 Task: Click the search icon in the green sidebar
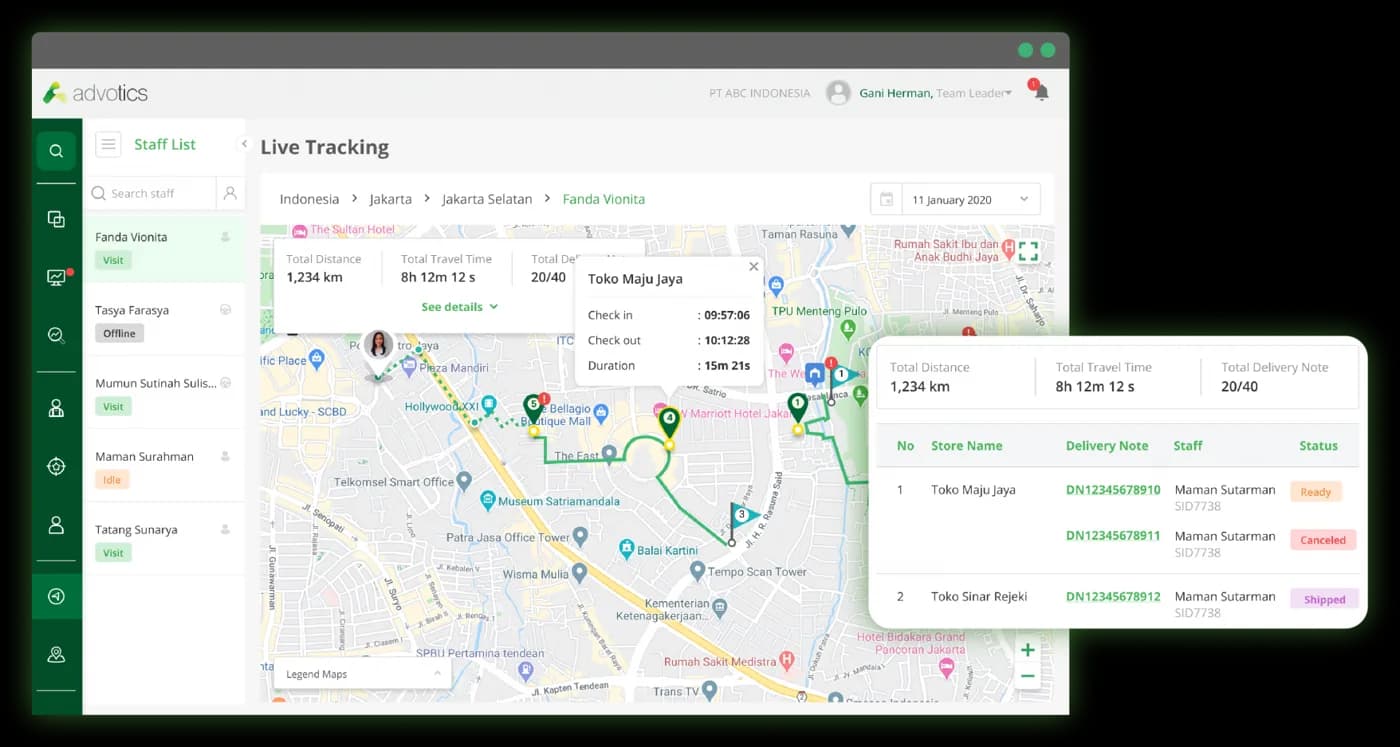tap(56, 151)
